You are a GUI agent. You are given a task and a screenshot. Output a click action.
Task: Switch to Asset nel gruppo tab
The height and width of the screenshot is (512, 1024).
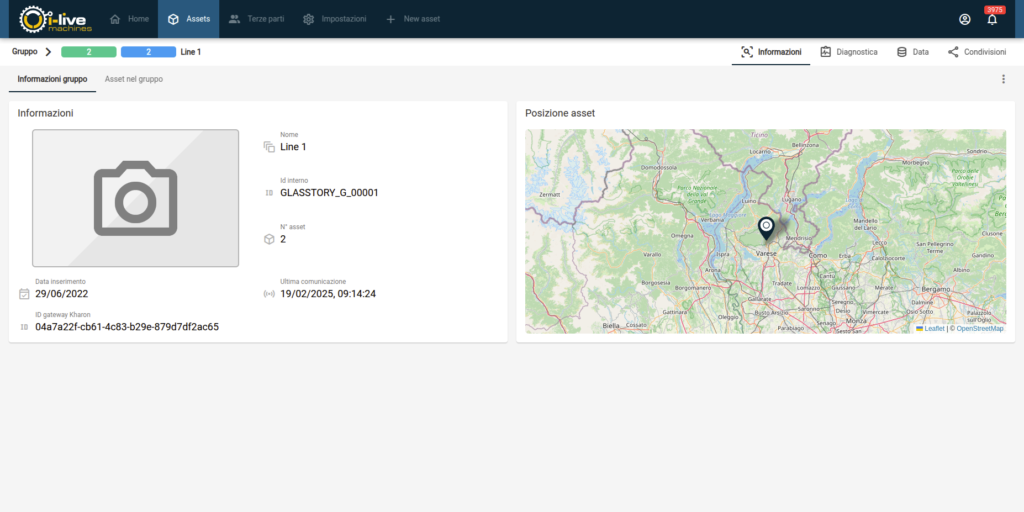click(x=134, y=79)
